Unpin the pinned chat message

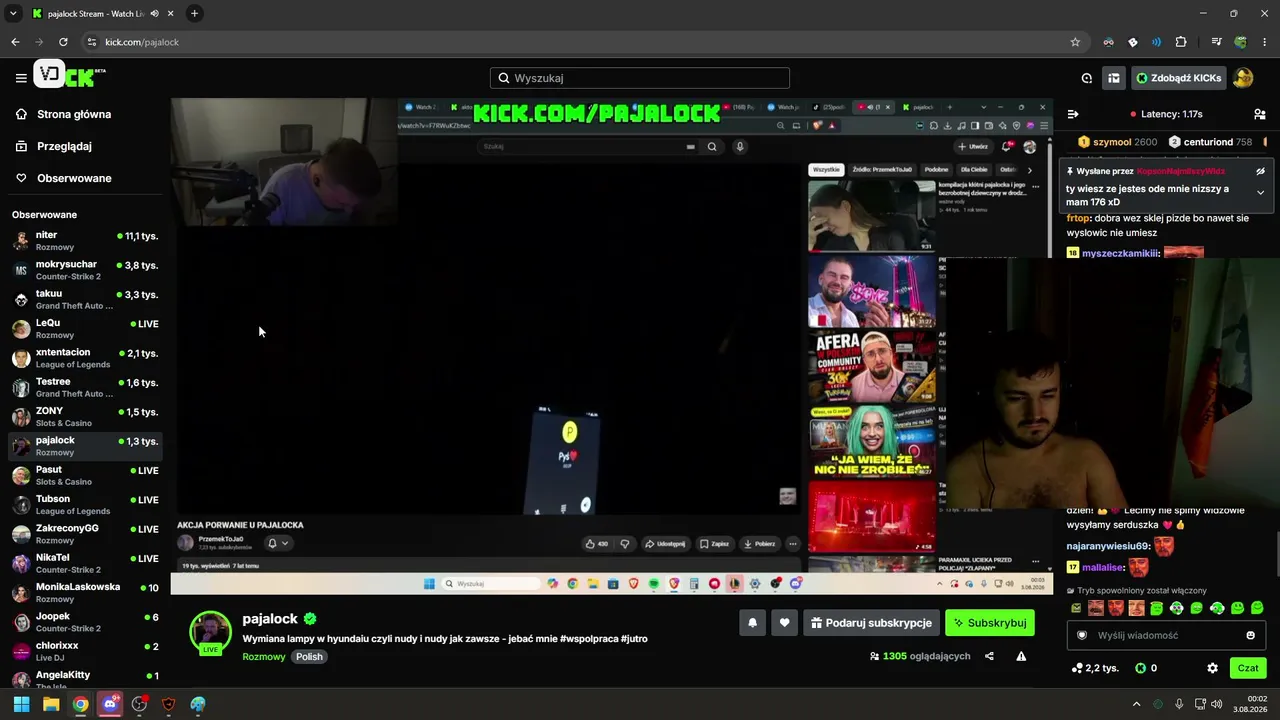click(1260, 171)
